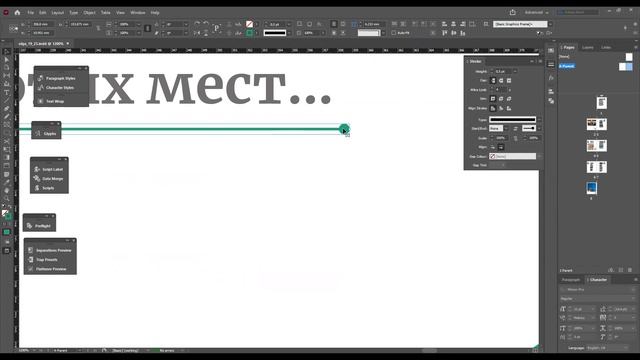
Task: Open the Effects (fx) panel icon
Action: tap(551, 78)
